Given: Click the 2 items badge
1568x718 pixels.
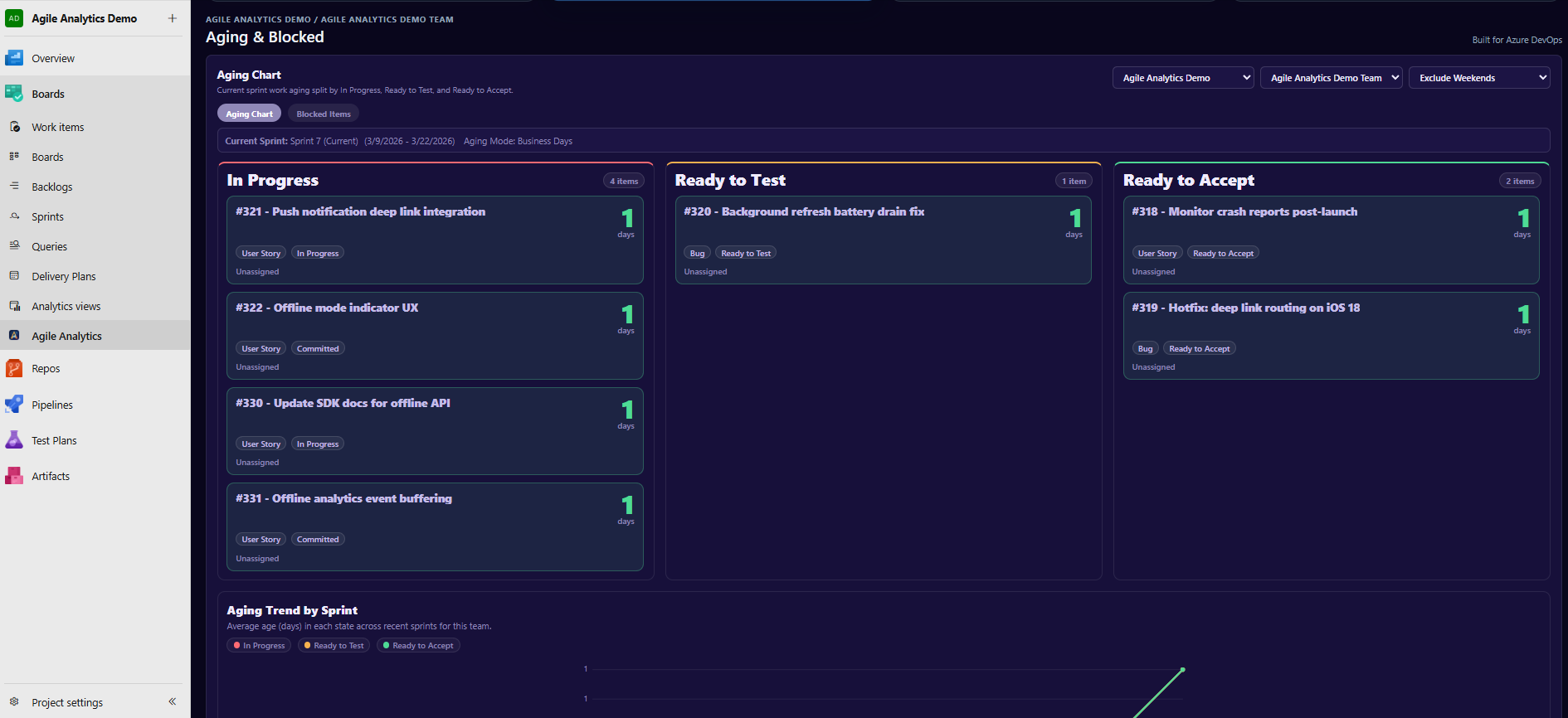Looking at the screenshot, I should click(x=1520, y=181).
